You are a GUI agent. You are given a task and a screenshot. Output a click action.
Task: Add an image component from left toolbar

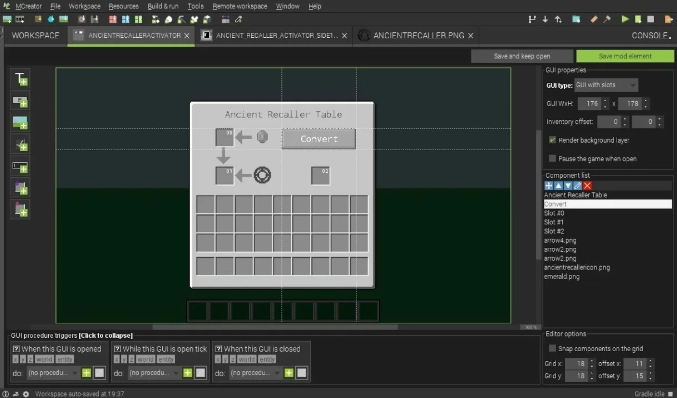click(20, 123)
